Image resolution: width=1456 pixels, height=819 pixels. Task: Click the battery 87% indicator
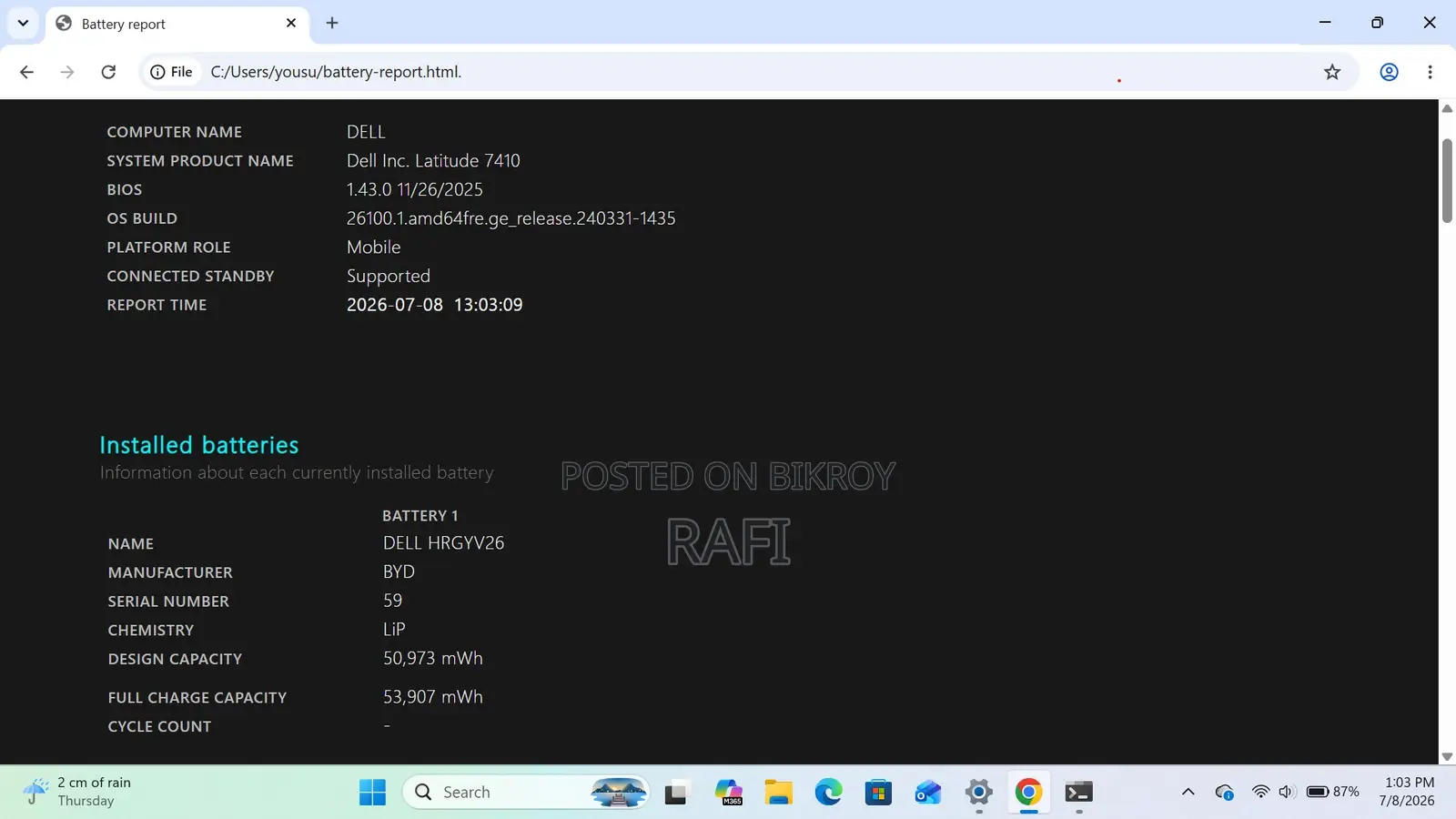(x=1333, y=793)
